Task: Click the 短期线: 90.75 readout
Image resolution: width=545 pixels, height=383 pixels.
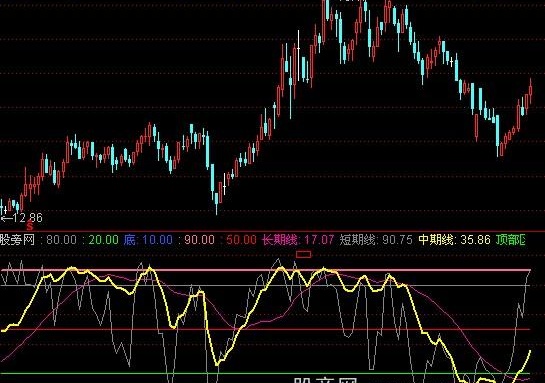Action: coord(376,240)
